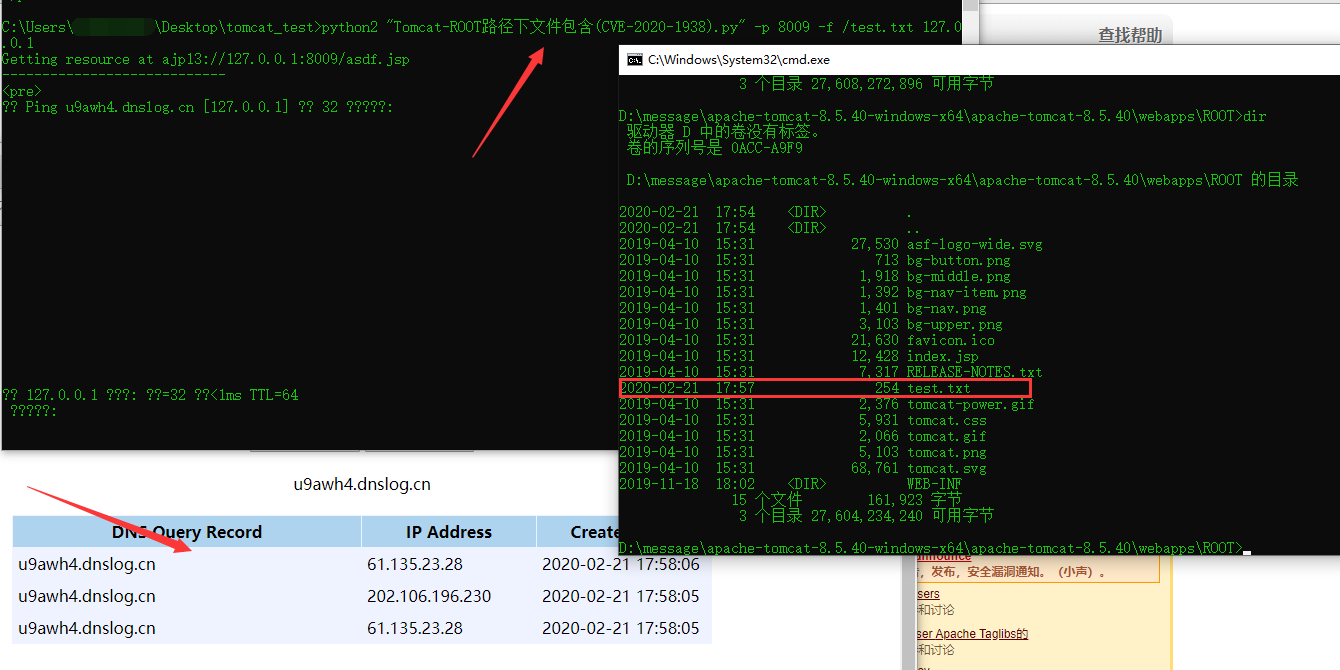Select bg-nav.png in the directory listing
The height and width of the screenshot is (670, 1340).
(x=947, y=308)
